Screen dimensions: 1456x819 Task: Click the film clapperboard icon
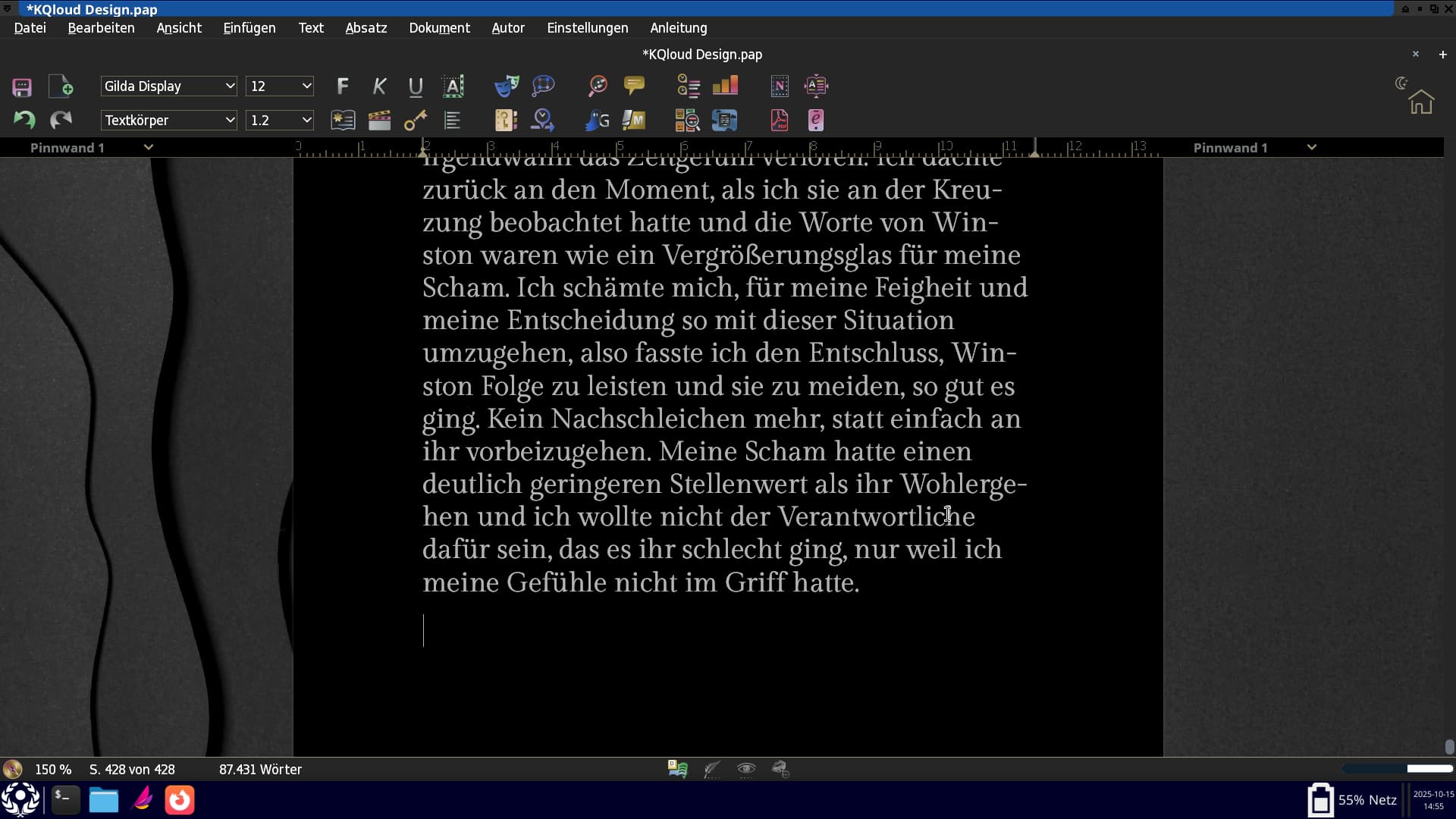point(379,120)
